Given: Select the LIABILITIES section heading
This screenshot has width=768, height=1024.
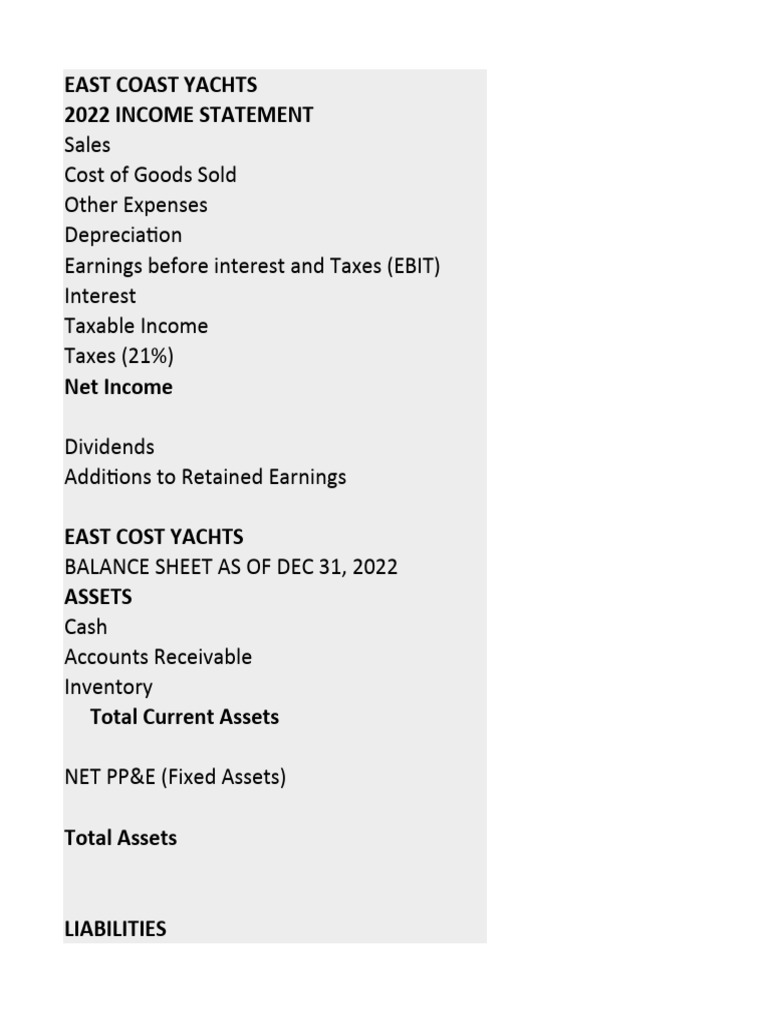Looking at the screenshot, I should (x=115, y=929).
